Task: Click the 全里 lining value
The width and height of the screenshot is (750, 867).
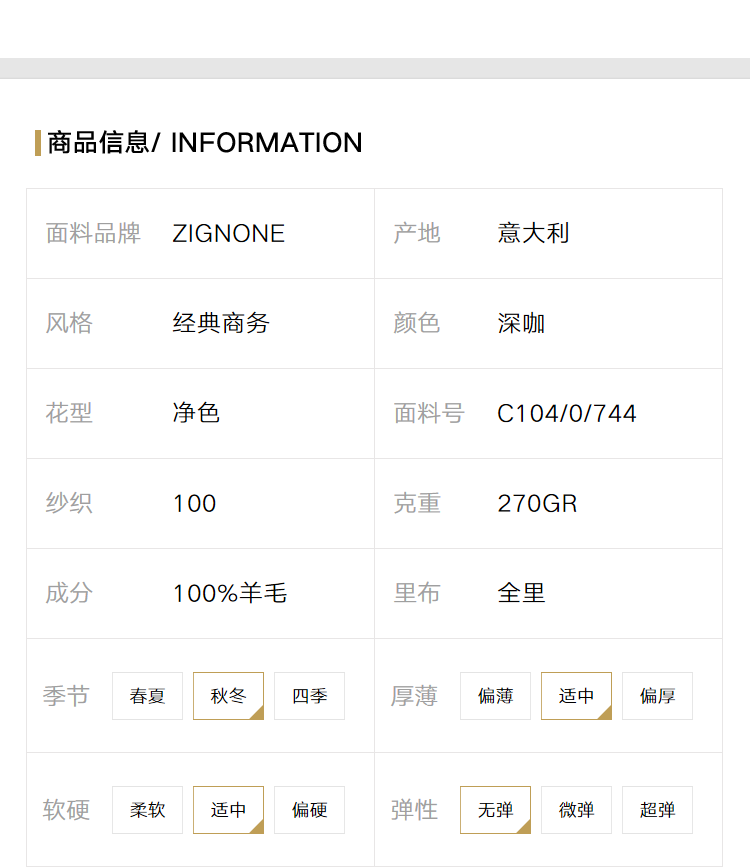Action: (x=521, y=593)
